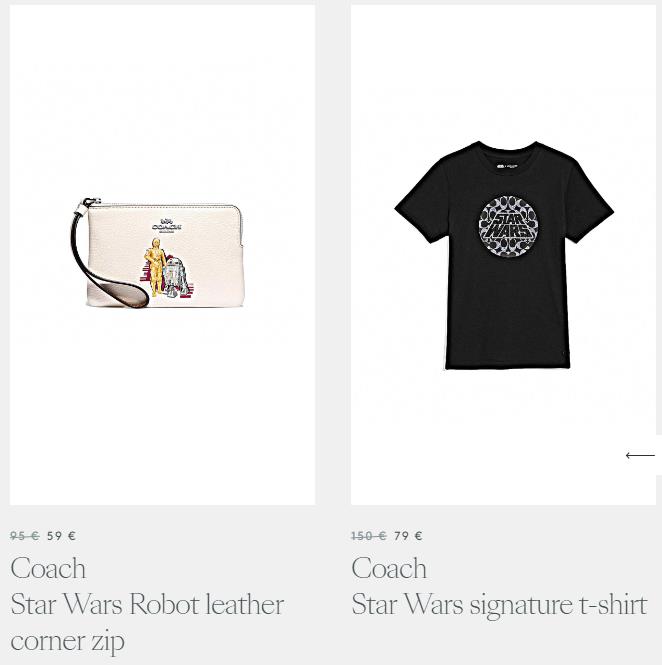Click the t-shirt's bottom hem

point(507,364)
